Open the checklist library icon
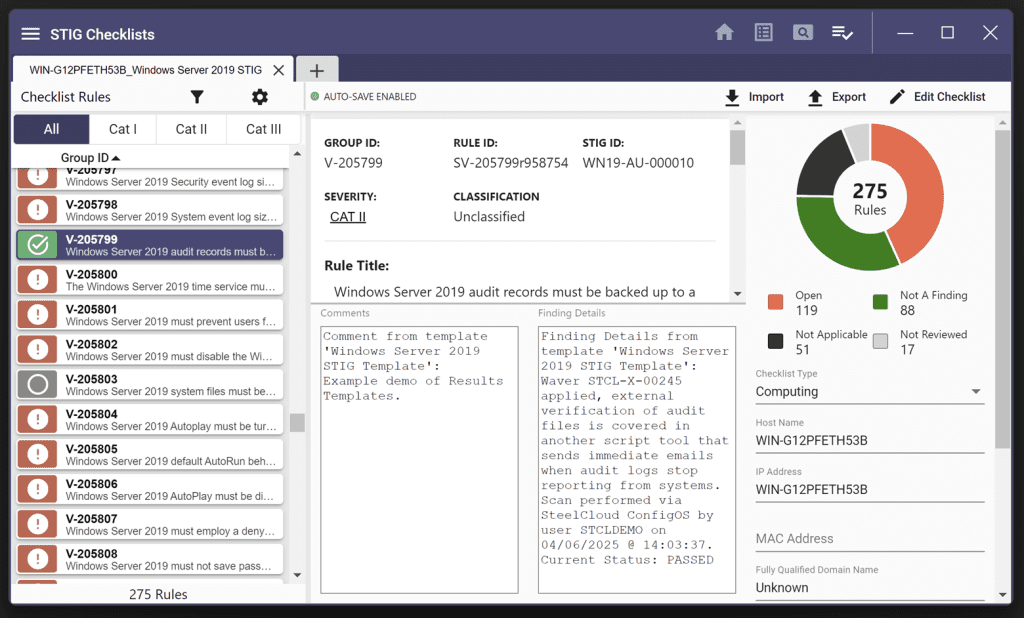Viewport: 1024px width, 618px height. [763, 31]
